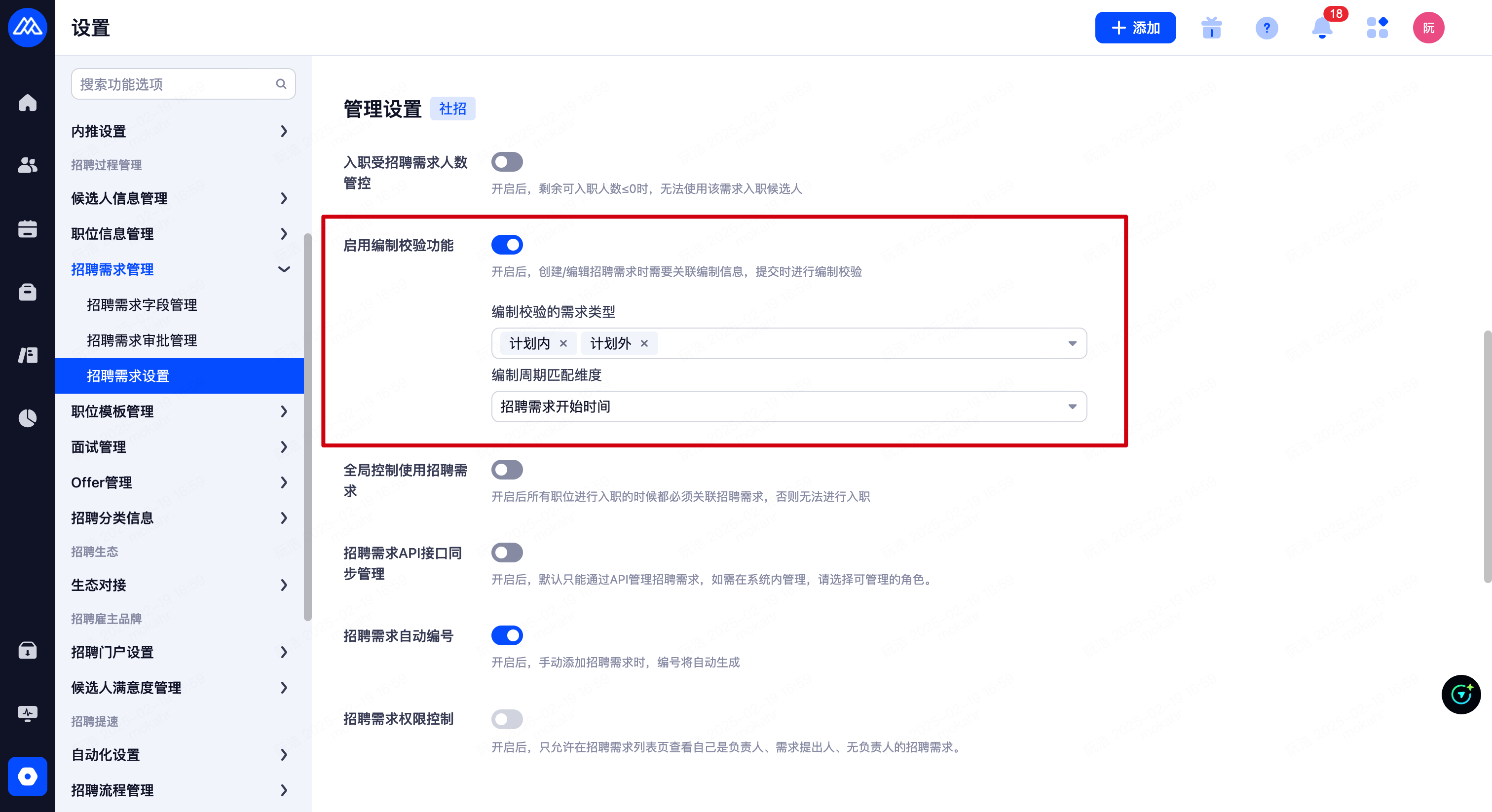This screenshot has width=1492, height=812.
Task: Turn off 招聘需求自动编号 toggle
Action: point(507,635)
